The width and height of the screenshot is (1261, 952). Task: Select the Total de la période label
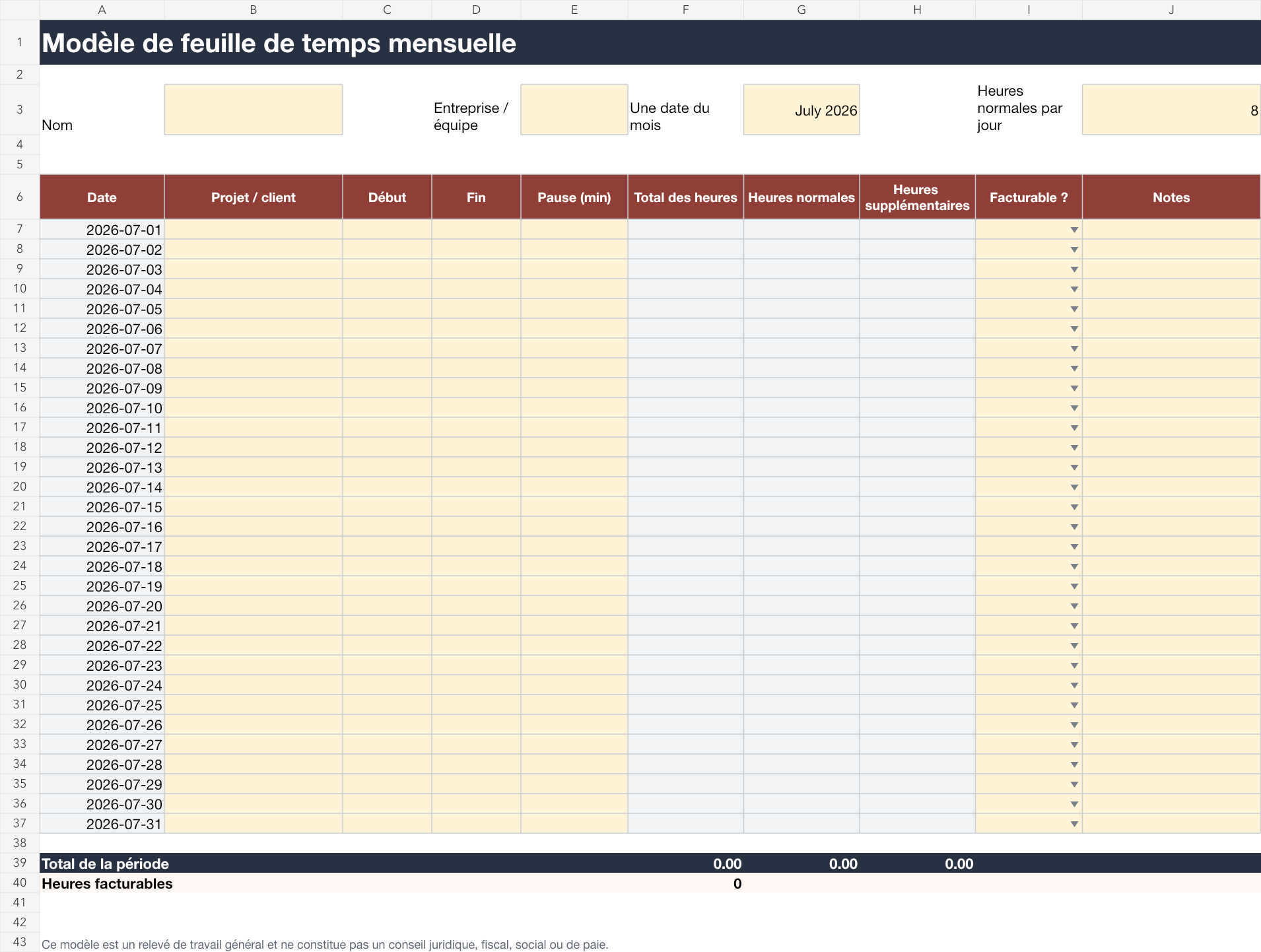(x=105, y=864)
